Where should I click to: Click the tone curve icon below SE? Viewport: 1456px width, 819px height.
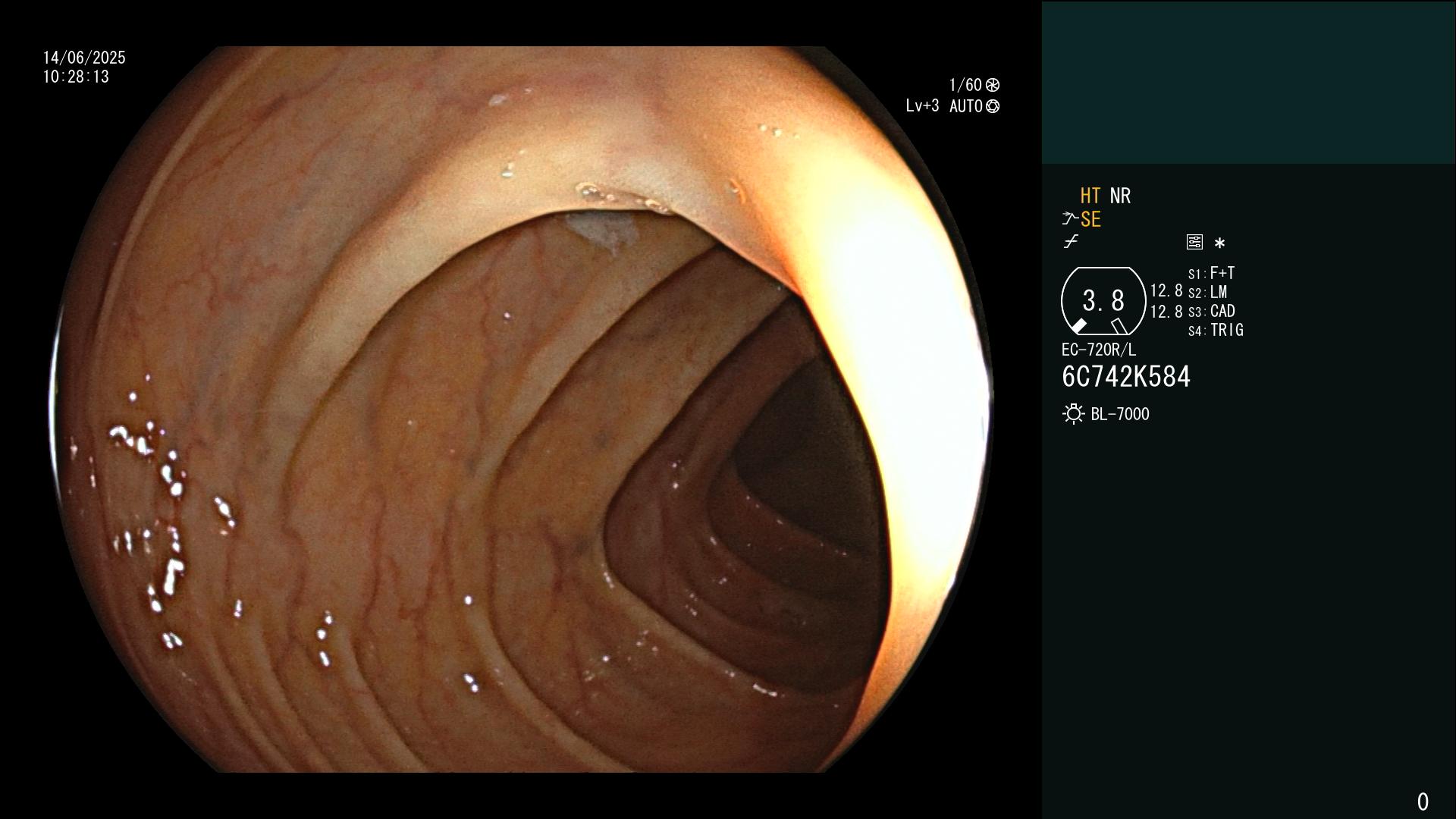click(x=1071, y=242)
